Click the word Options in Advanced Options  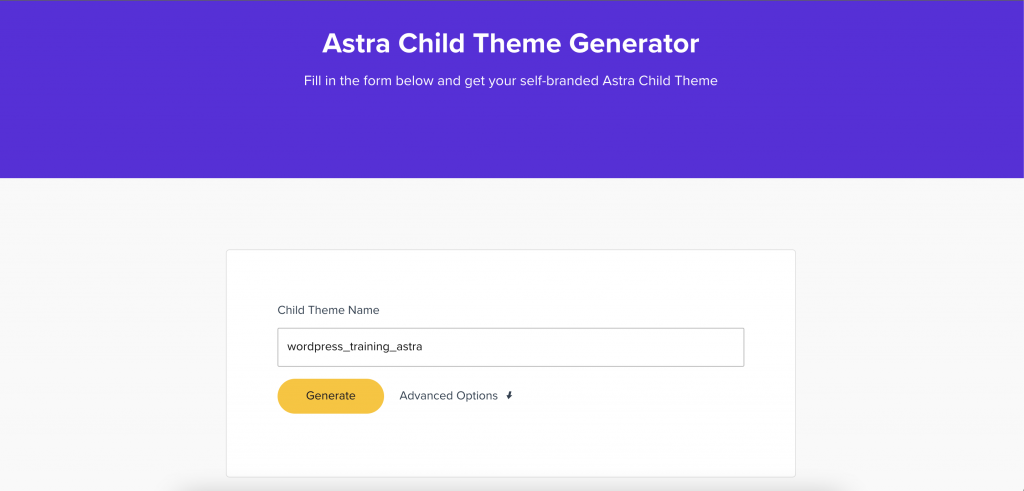(478, 396)
